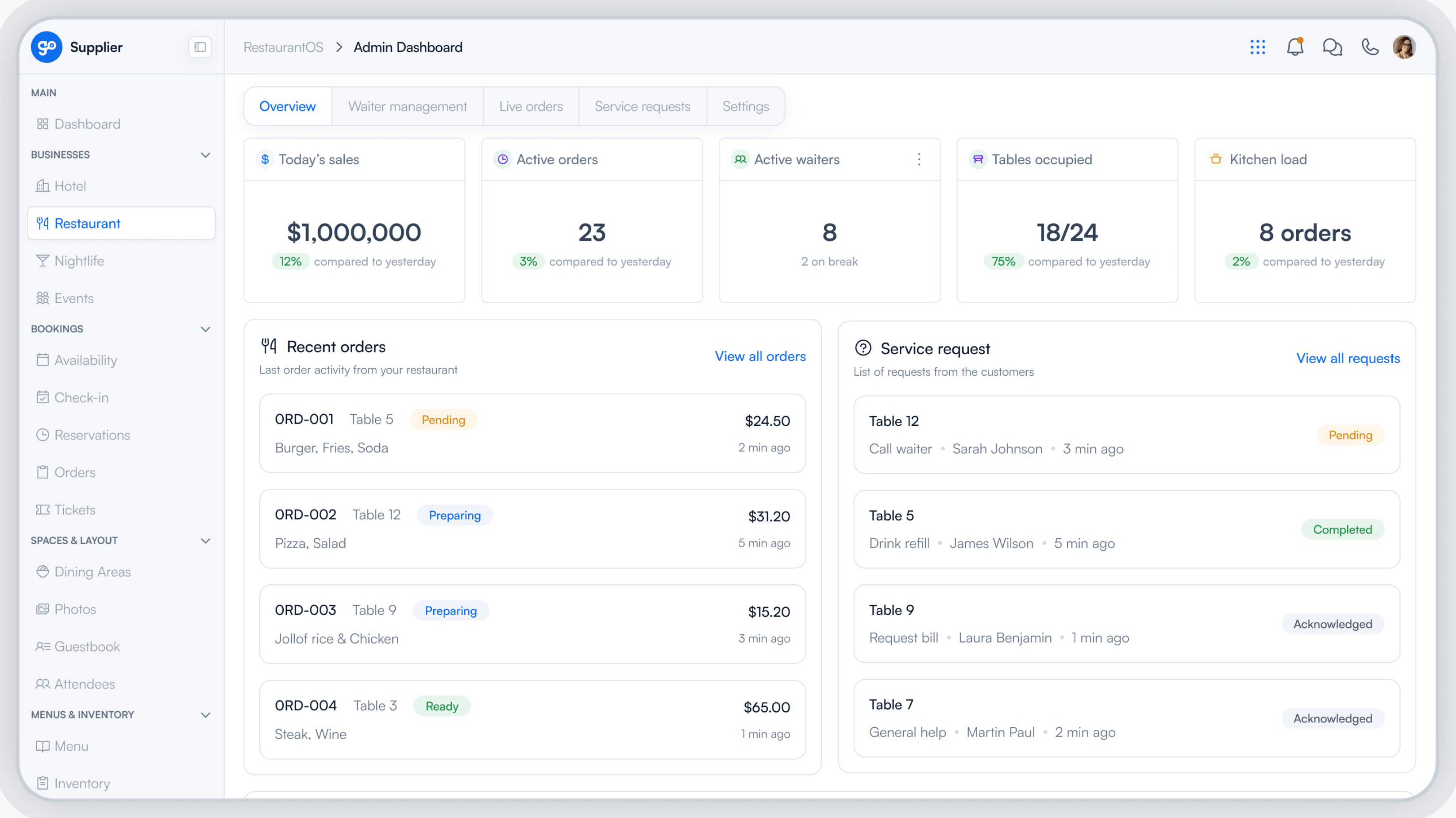Click the 12% badge on Today's sales
This screenshot has height=818, width=1456.
point(290,261)
